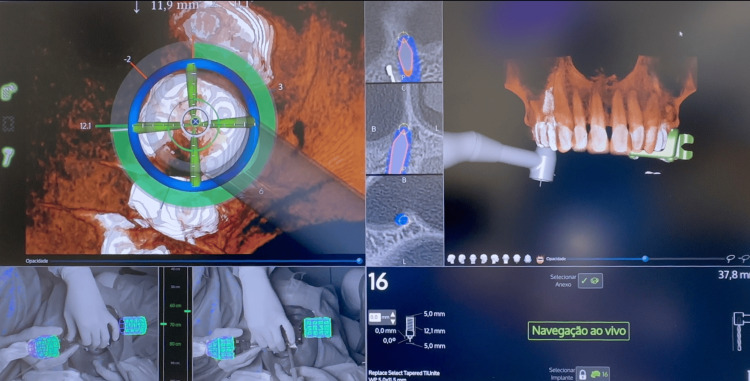Image resolution: width=750 pixels, height=381 pixels.
Task: Click the green jaw model icon on left edge
Action: [8, 91]
